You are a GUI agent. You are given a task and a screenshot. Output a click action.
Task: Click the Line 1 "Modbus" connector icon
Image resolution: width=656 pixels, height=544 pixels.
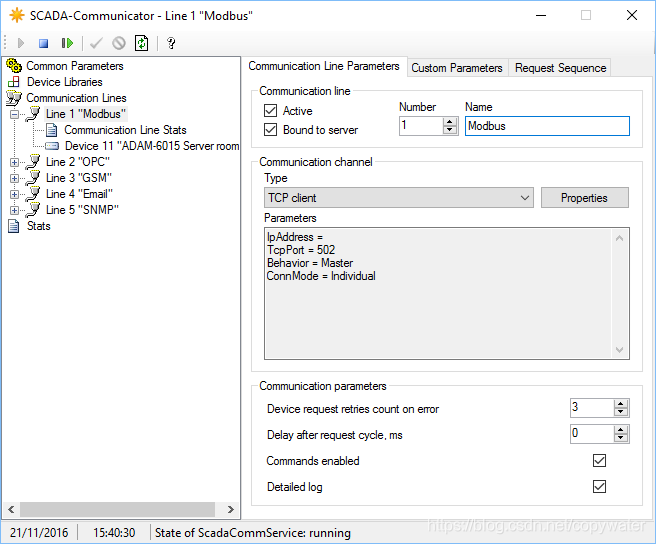pyautogui.click(x=33, y=114)
